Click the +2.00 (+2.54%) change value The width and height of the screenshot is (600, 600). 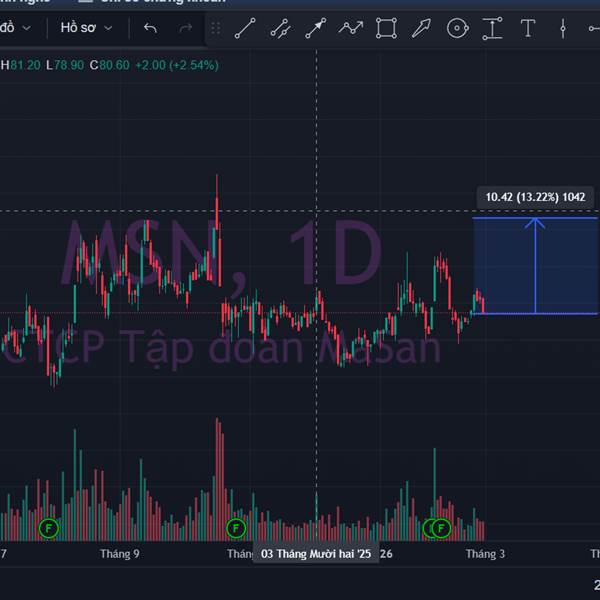177,65
